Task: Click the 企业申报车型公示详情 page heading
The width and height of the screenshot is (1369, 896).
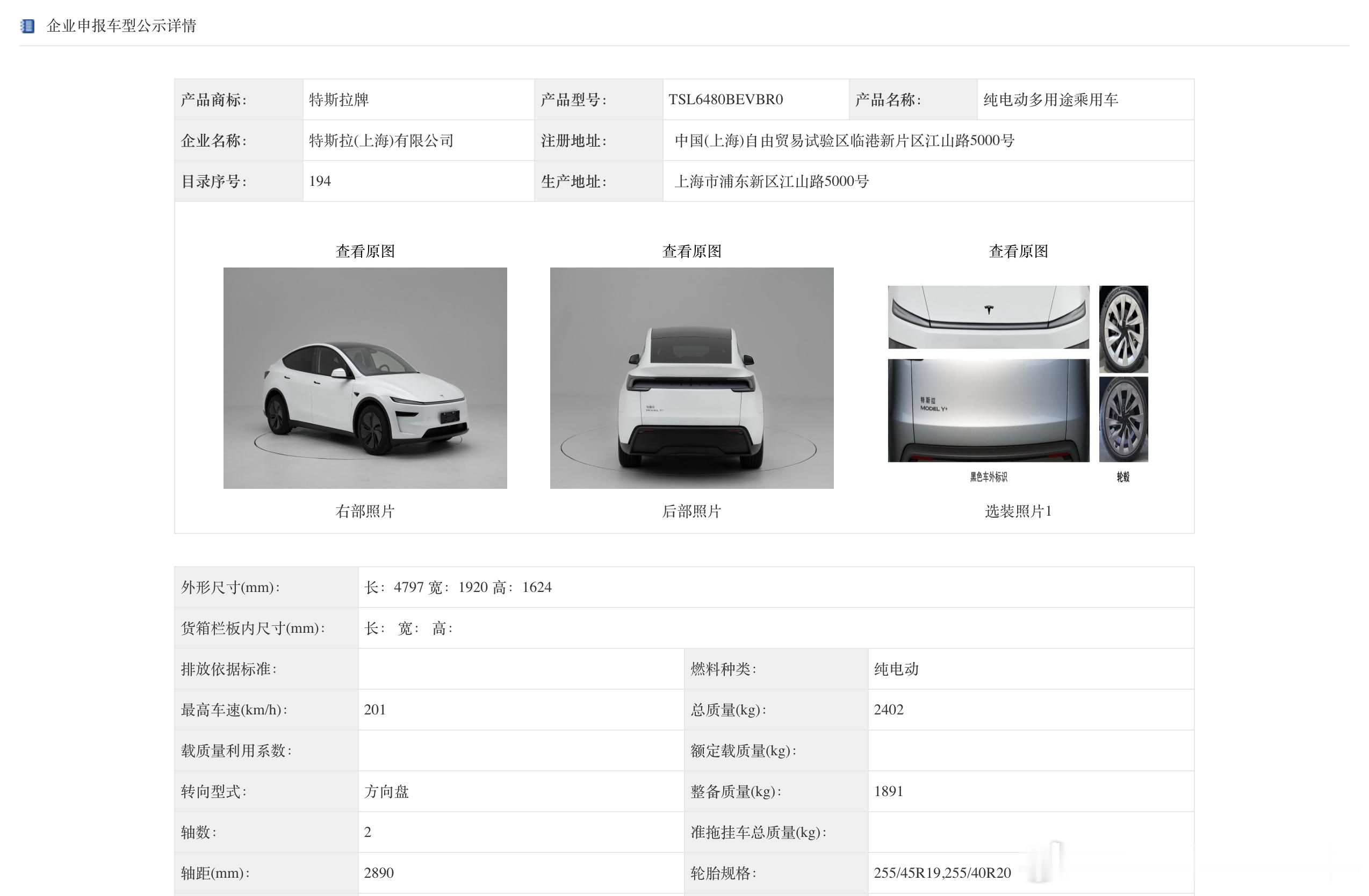Action: click(x=121, y=26)
